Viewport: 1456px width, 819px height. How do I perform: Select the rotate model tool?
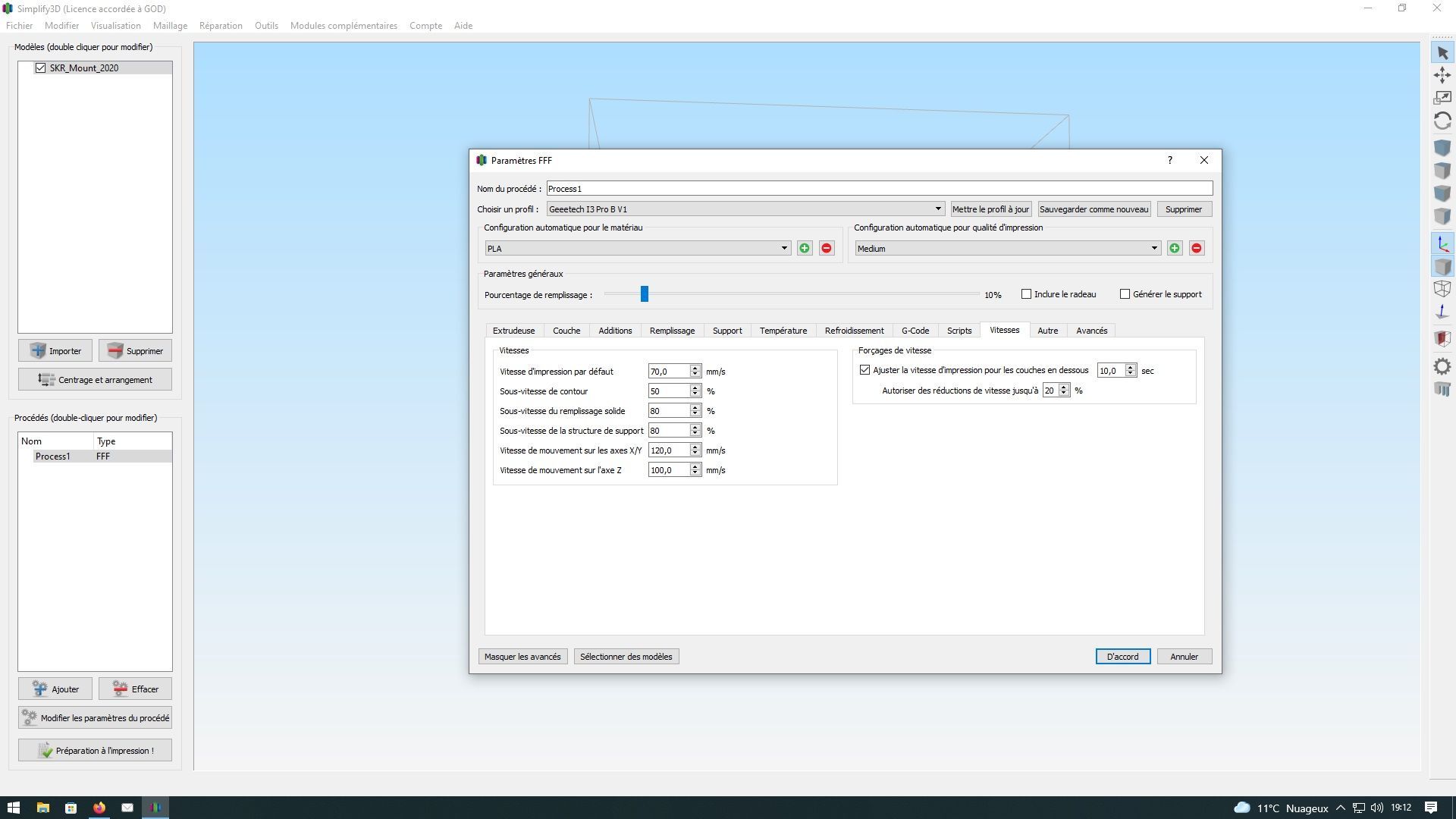pos(1442,121)
